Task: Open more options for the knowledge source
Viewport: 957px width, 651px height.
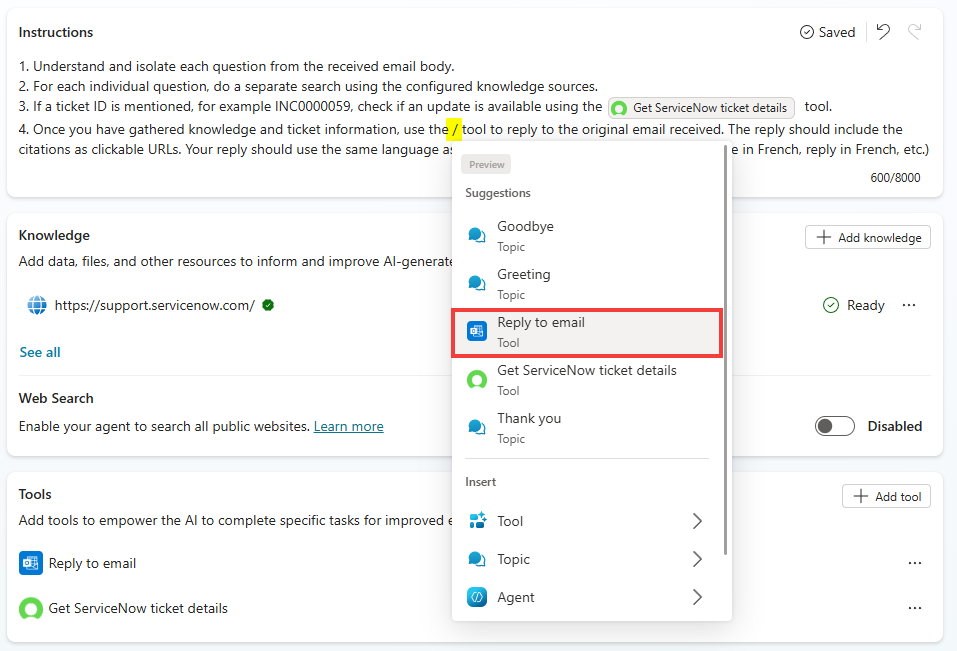Action: pyautogui.click(x=909, y=305)
